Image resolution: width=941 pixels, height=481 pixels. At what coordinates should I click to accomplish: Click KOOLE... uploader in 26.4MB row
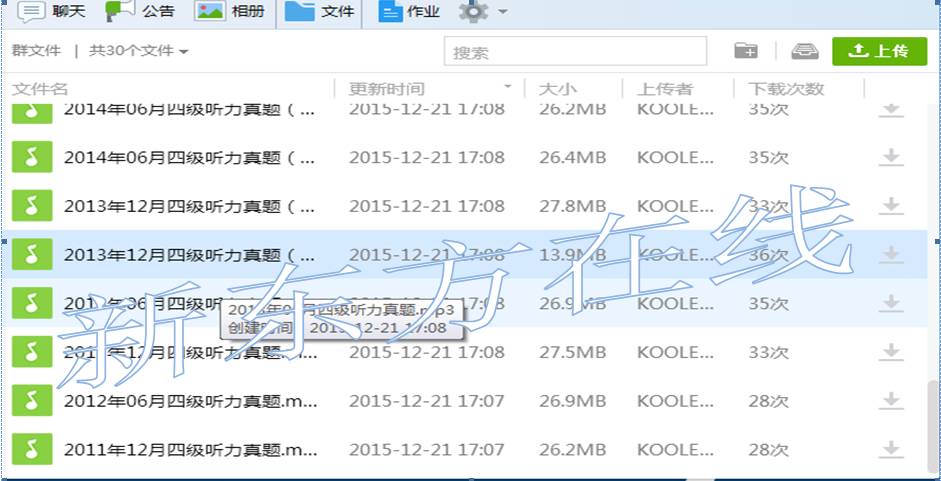click(x=676, y=157)
